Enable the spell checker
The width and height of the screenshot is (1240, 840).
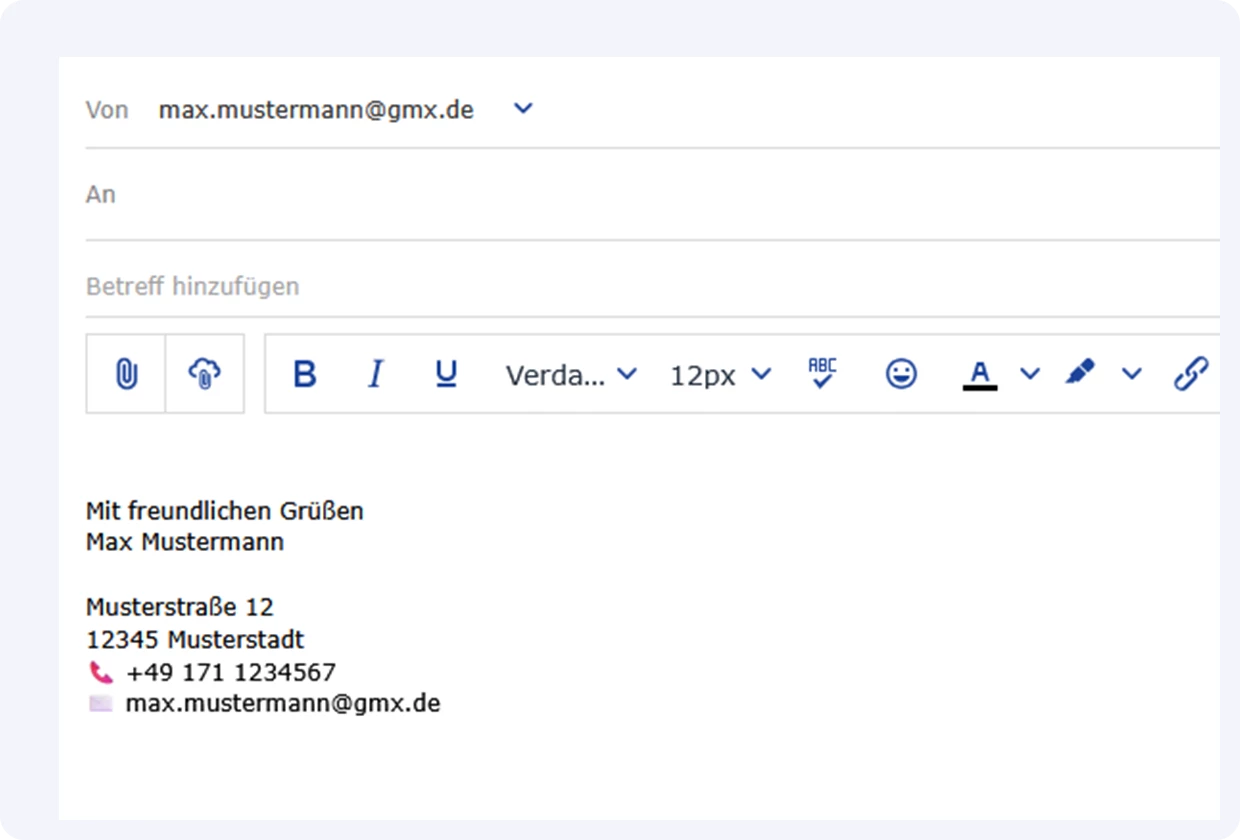pos(820,373)
